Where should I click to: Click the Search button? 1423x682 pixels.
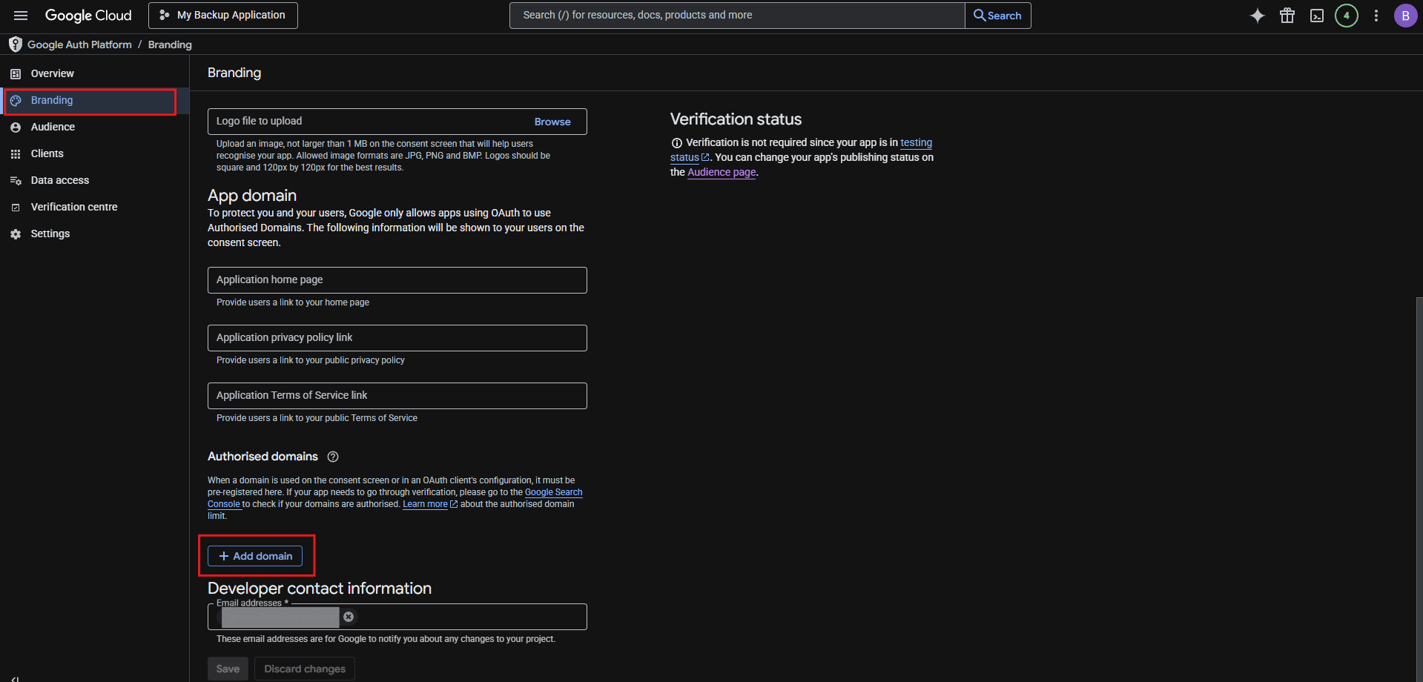coord(998,15)
